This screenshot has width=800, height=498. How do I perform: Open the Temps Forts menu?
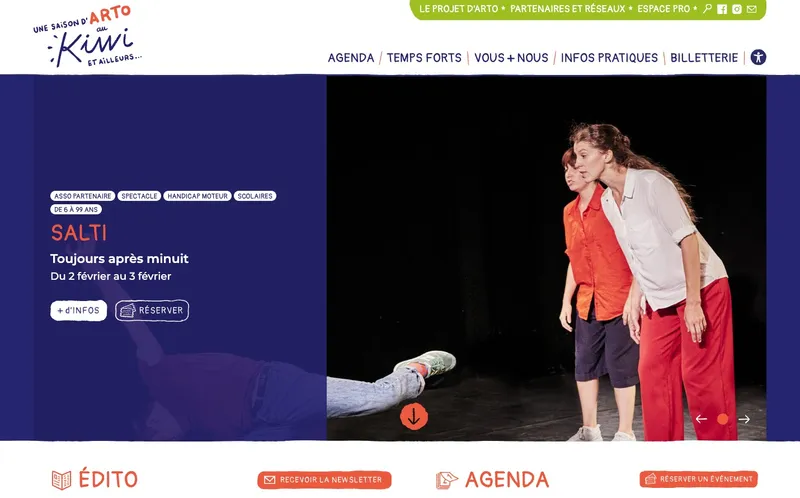click(424, 58)
